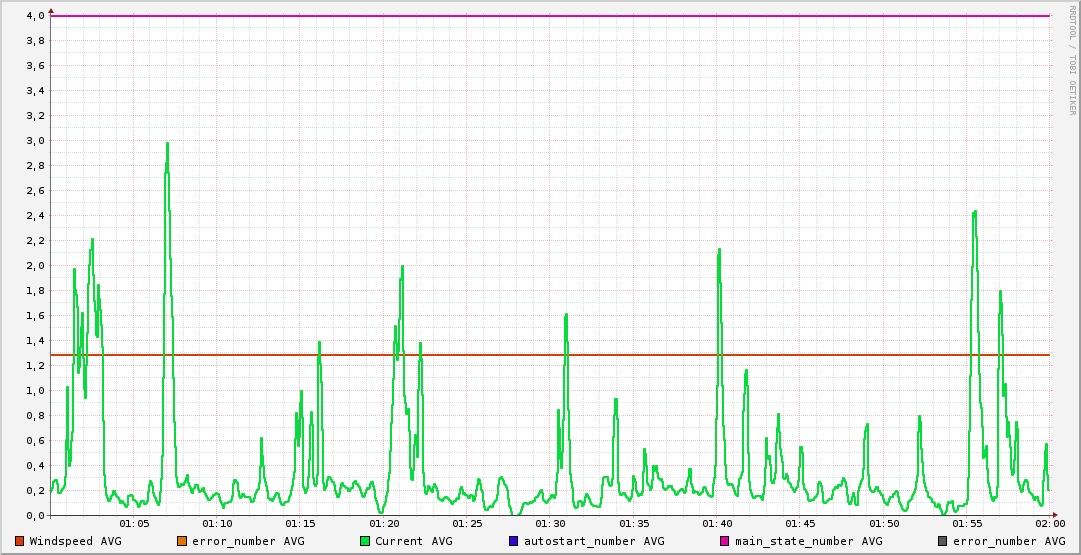
Task: Select the 01:30 time axis label
Action: click(x=551, y=523)
